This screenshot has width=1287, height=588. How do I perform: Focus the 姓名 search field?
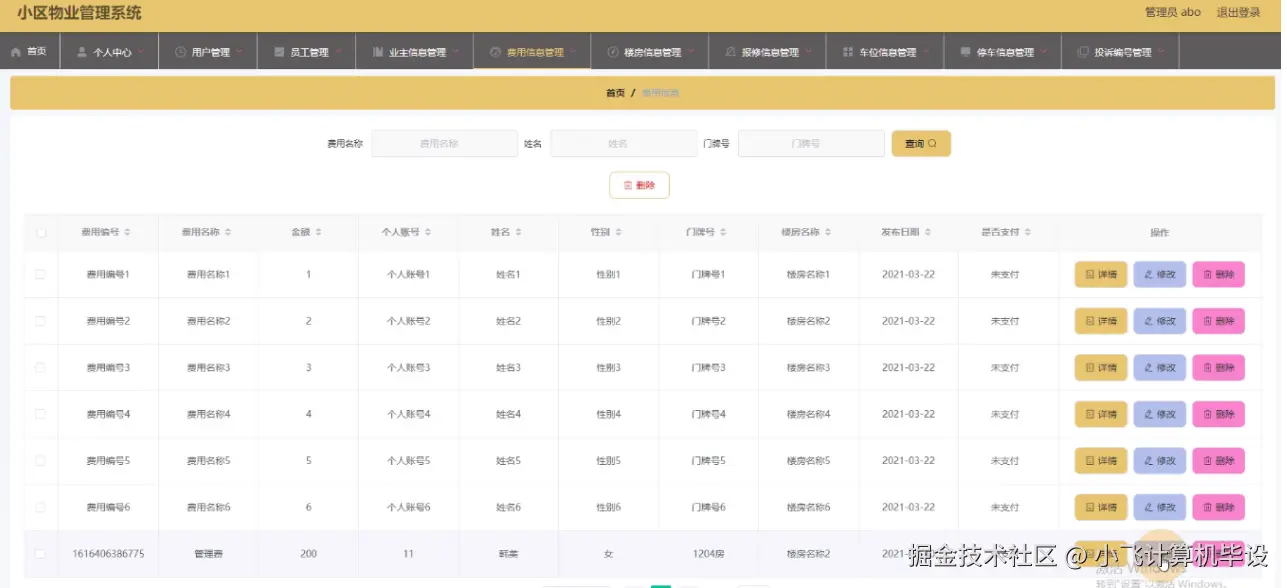[x=623, y=144]
